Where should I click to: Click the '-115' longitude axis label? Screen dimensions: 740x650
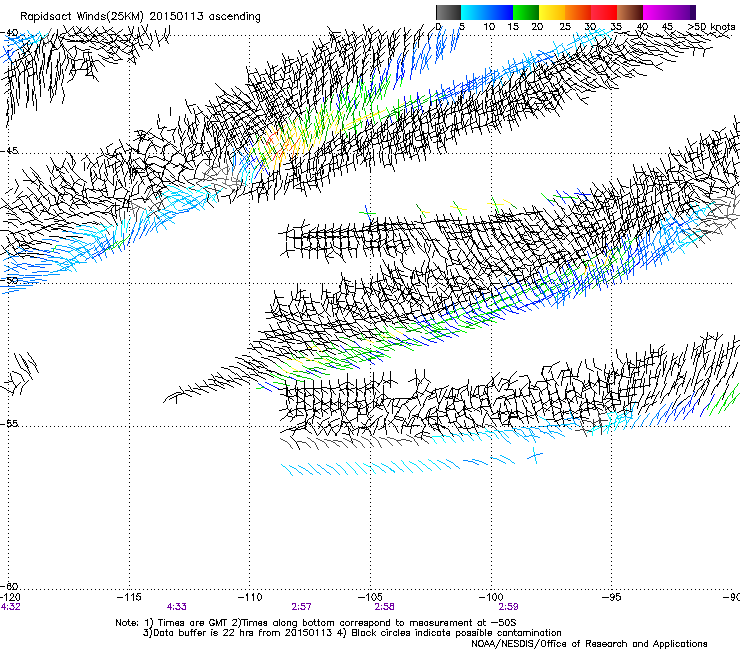[x=129, y=598]
